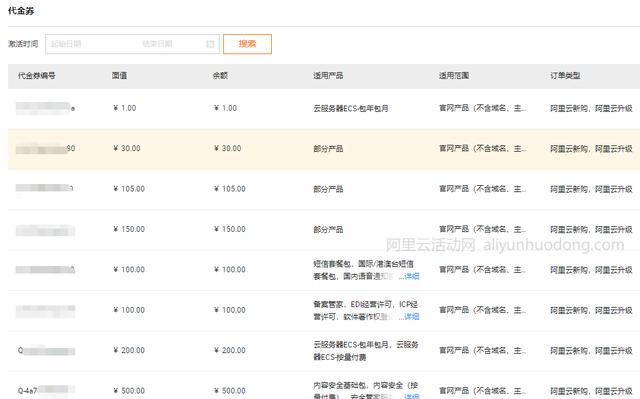Click 阿里云新购、阿里云升级 in the ¥ 105.00 row
Viewport: 640px width, 399px height.
[x=591, y=189]
